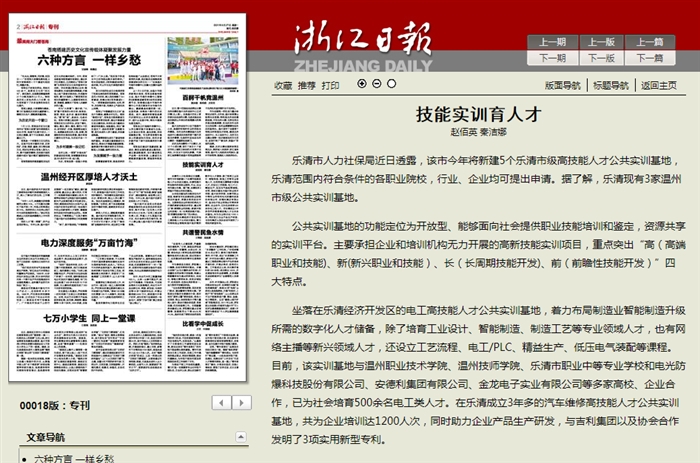Open next article with 下一篇
The height and width of the screenshot is (463, 700).
[650, 58]
